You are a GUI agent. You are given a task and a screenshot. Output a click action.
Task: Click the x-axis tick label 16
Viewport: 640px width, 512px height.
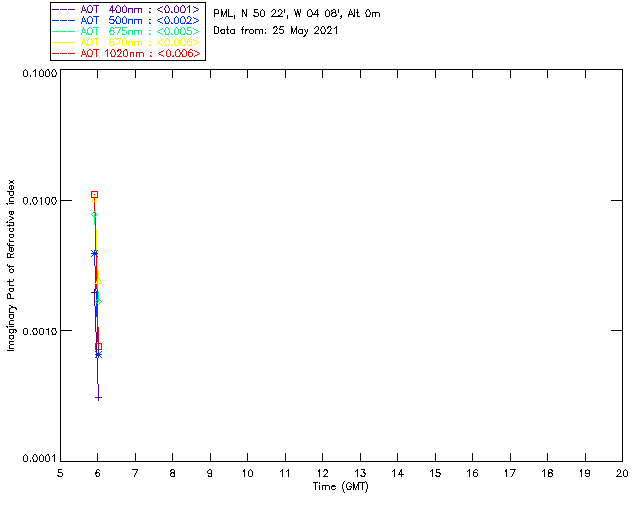472,474
